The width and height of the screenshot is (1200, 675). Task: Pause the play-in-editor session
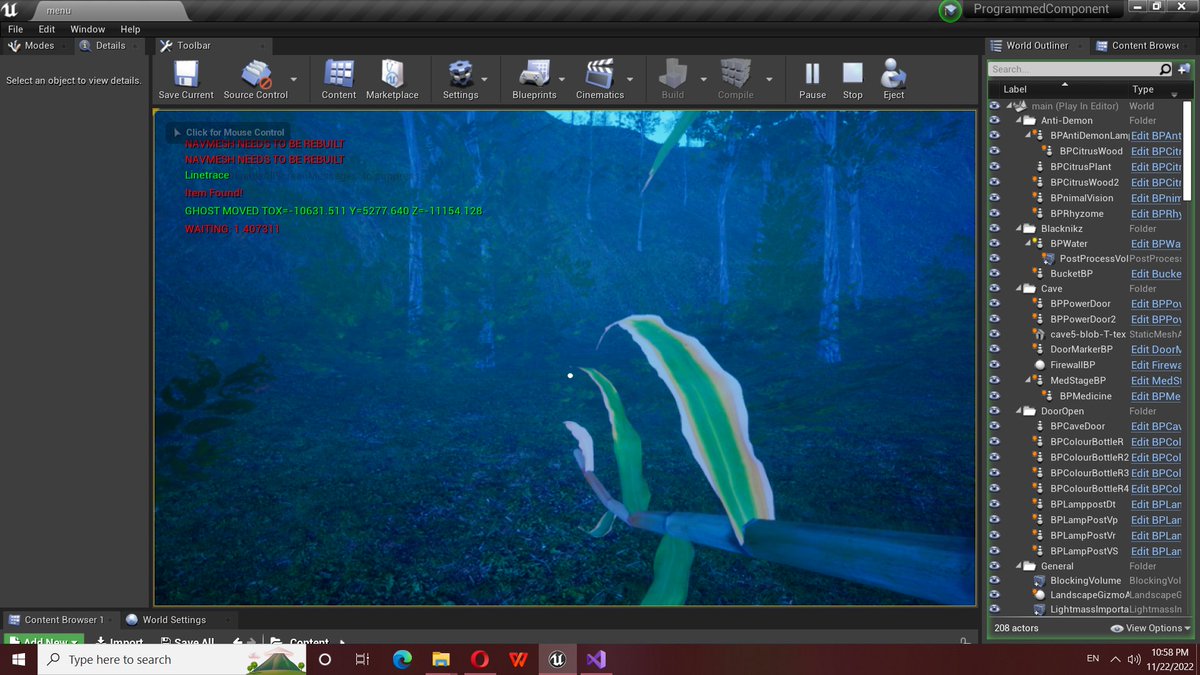(x=812, y=74)
